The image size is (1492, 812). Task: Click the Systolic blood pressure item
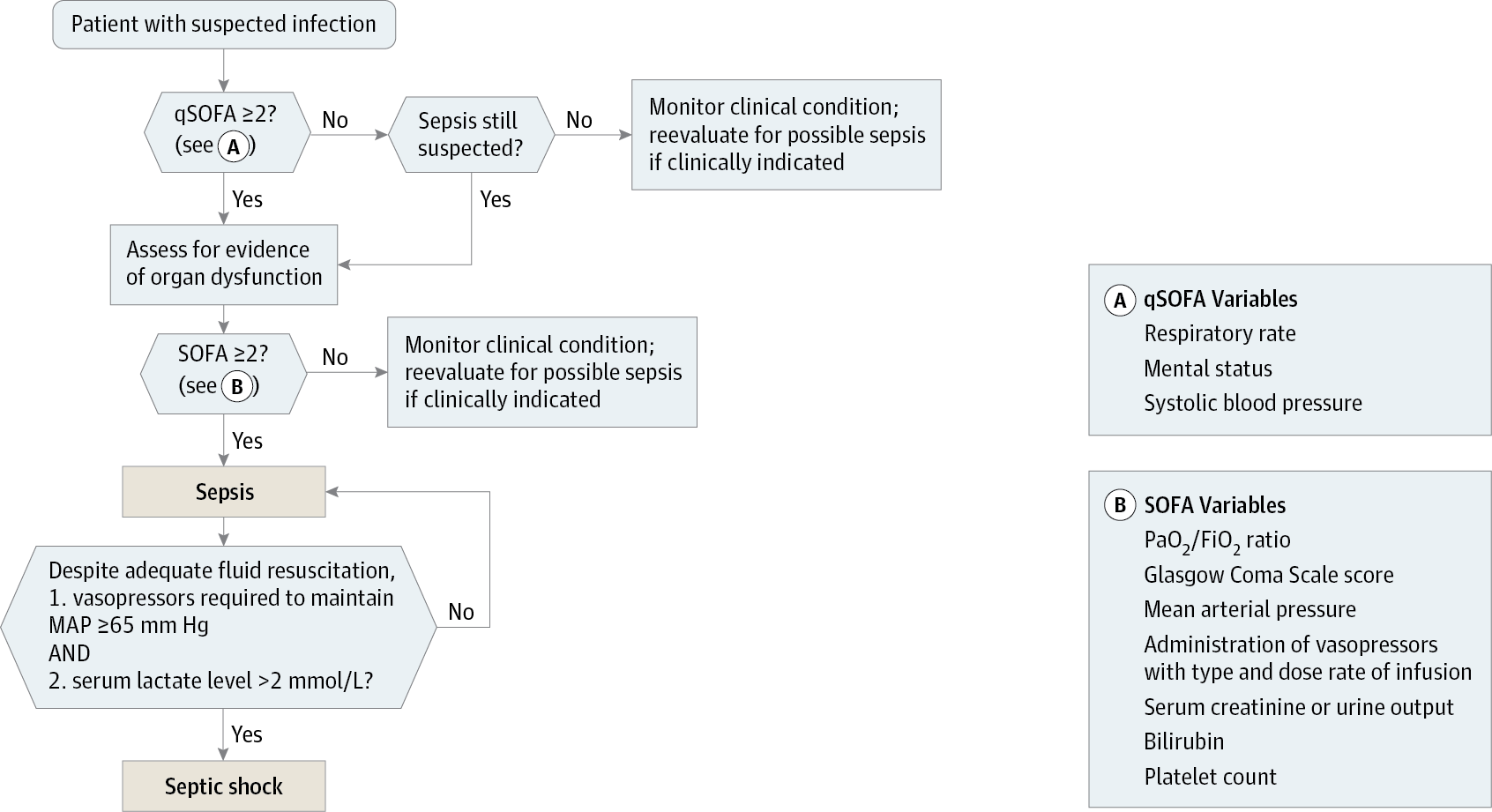point(1252,403)
